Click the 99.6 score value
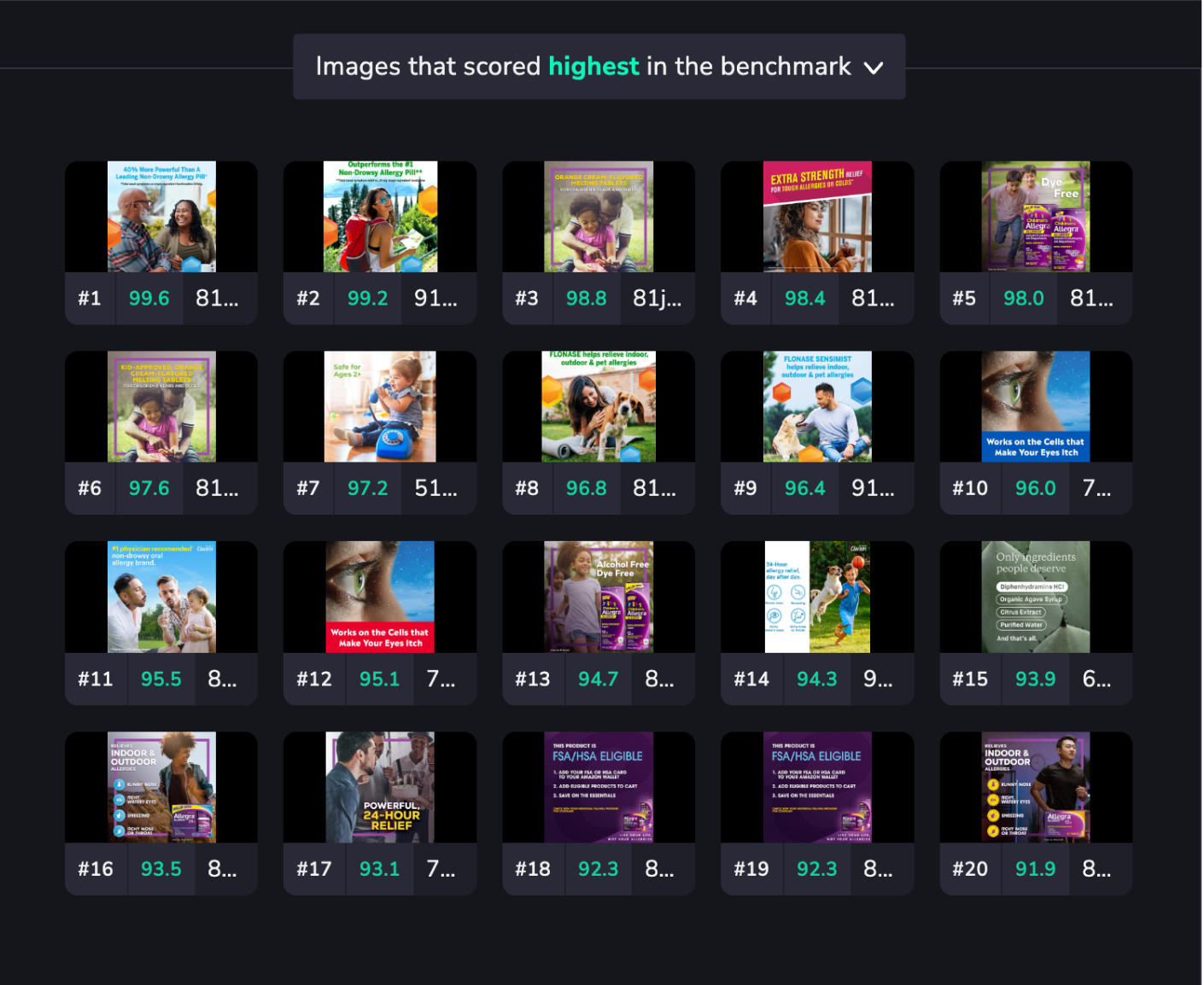The image size is (1204, 985). (149, 299)
